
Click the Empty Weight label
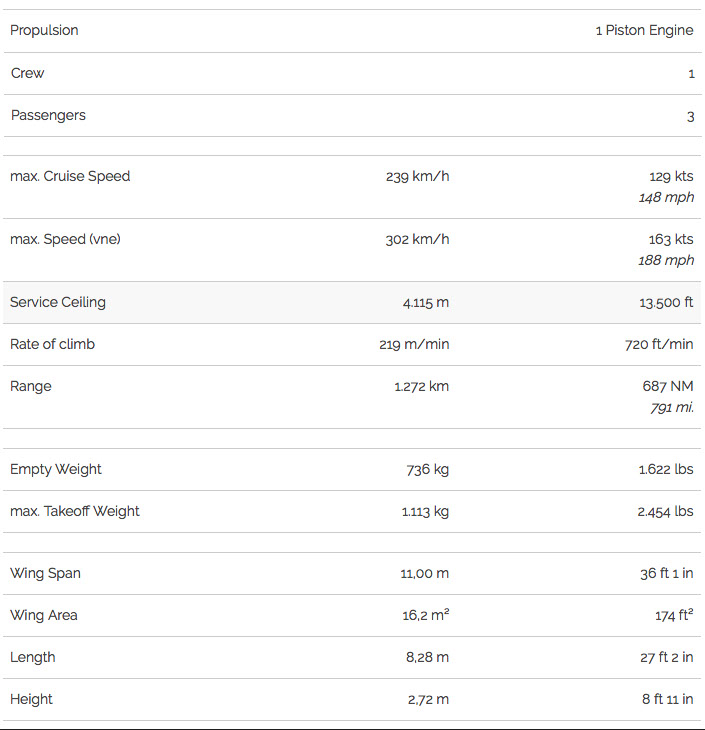point(56,469)
